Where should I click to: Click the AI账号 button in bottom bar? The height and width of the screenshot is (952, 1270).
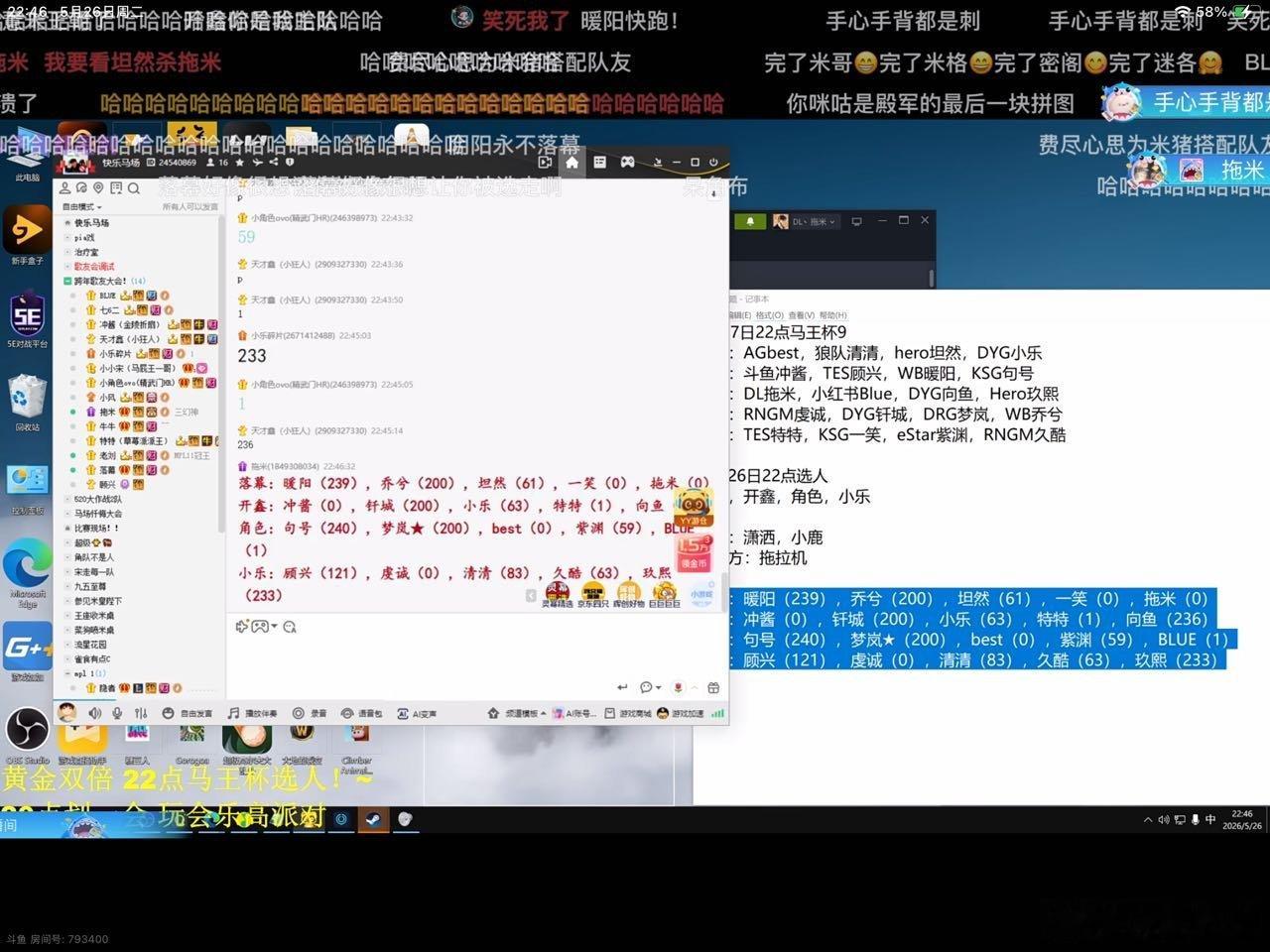pos(574,713)
